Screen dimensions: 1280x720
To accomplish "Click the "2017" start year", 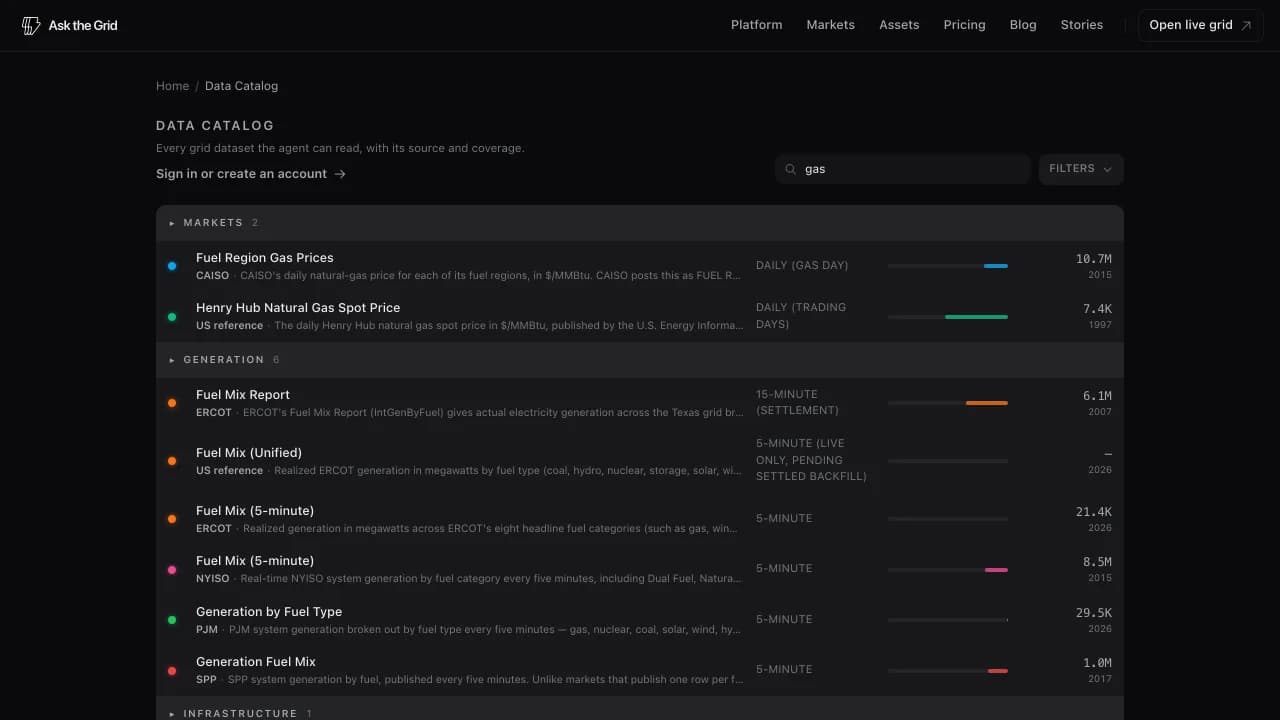I will coord(1100,679).
